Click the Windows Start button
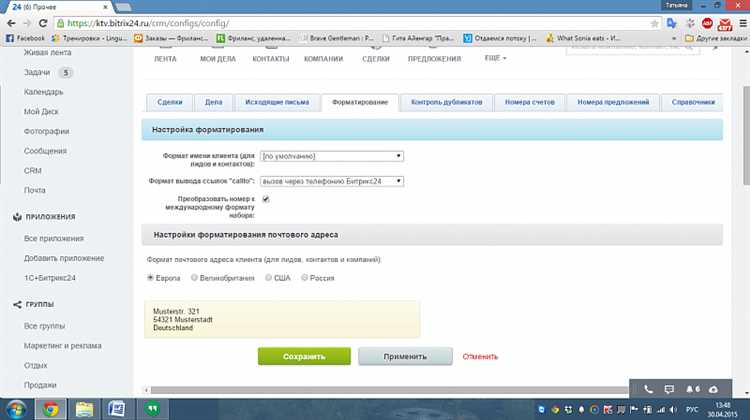The width and height of the screenshot is (750, 420). pos(16,409)
